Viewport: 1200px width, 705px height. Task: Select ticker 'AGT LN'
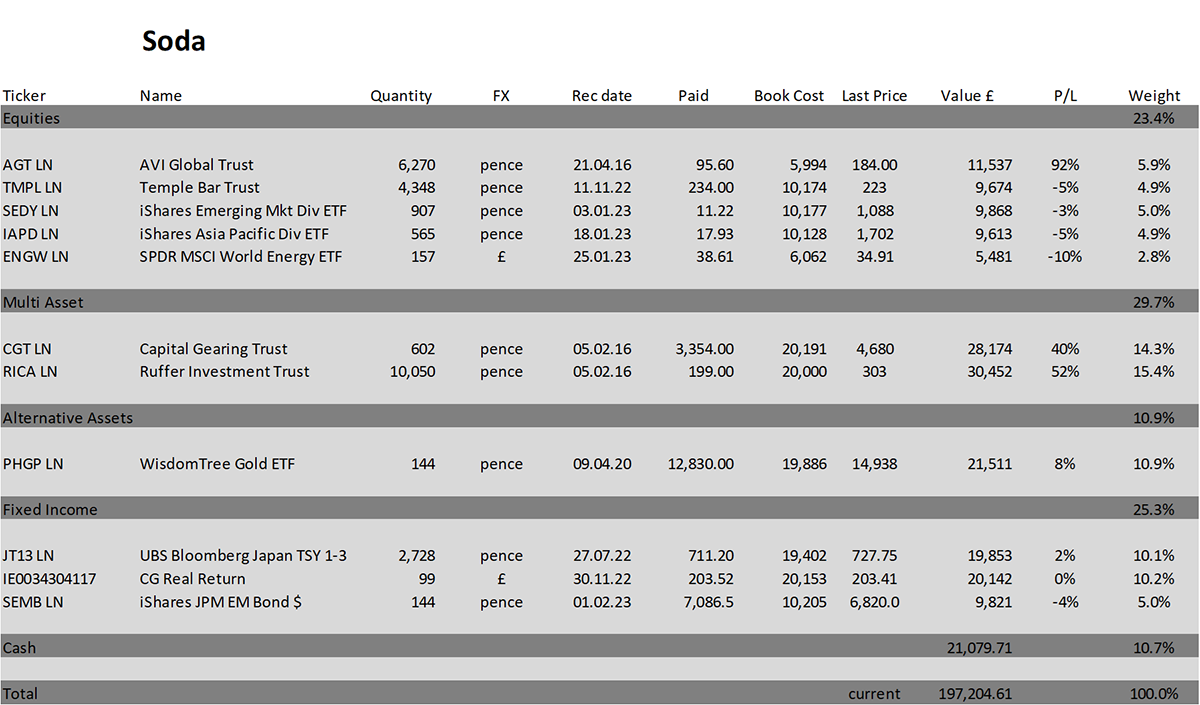pos(28,165)
